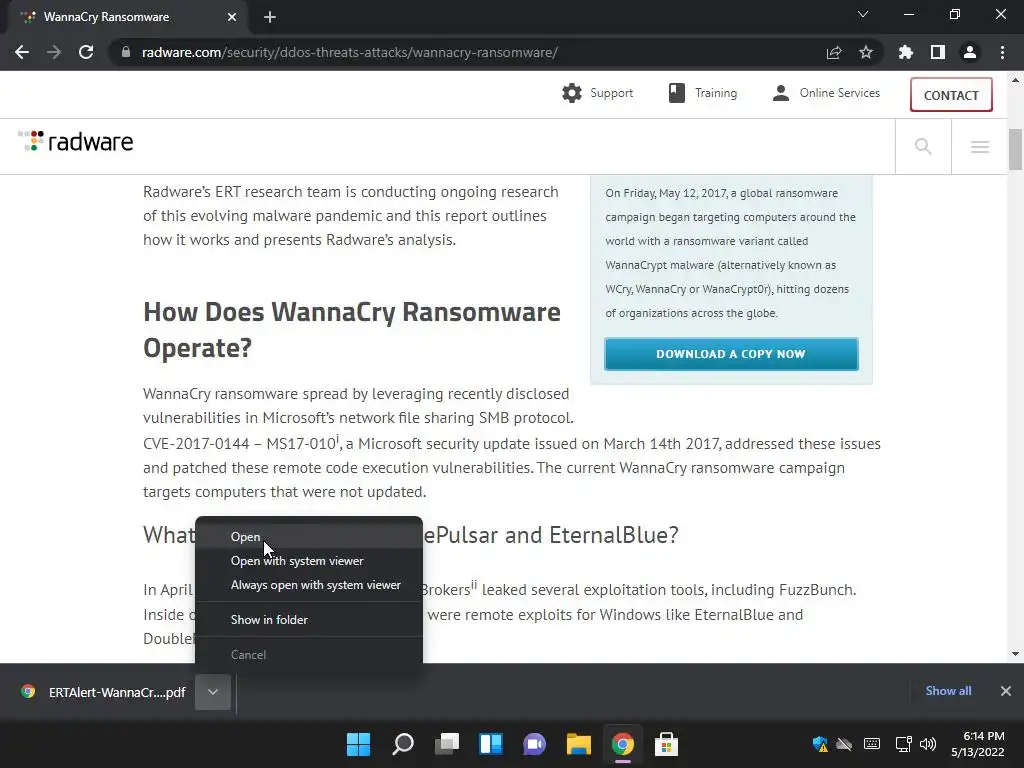The height and width of the screenshot is (768, 1024).
Task: Open touch keyboard tray icon
Action: click(x=872, y=744)
